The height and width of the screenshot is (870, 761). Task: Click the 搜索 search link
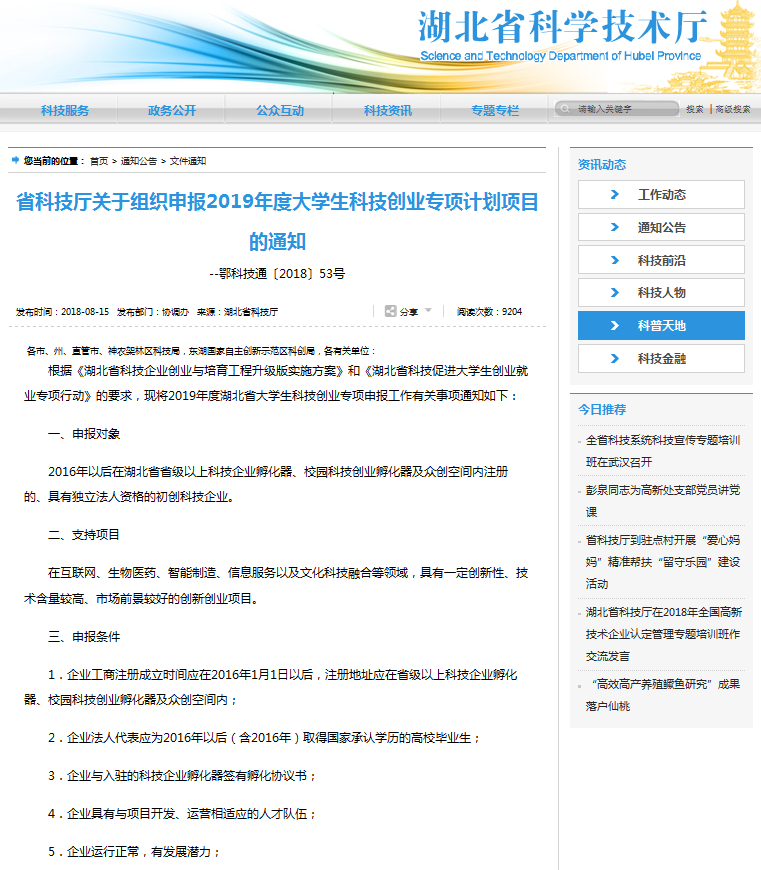[x=694, y=109]
